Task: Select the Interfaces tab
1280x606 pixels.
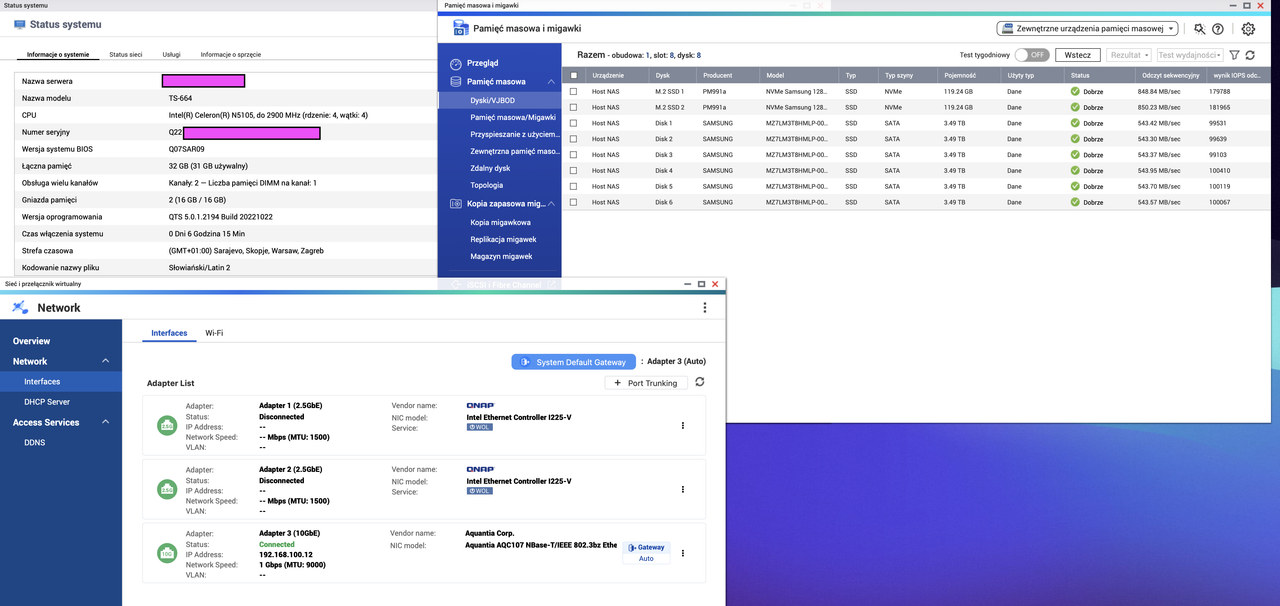Action: pos(169,332)
